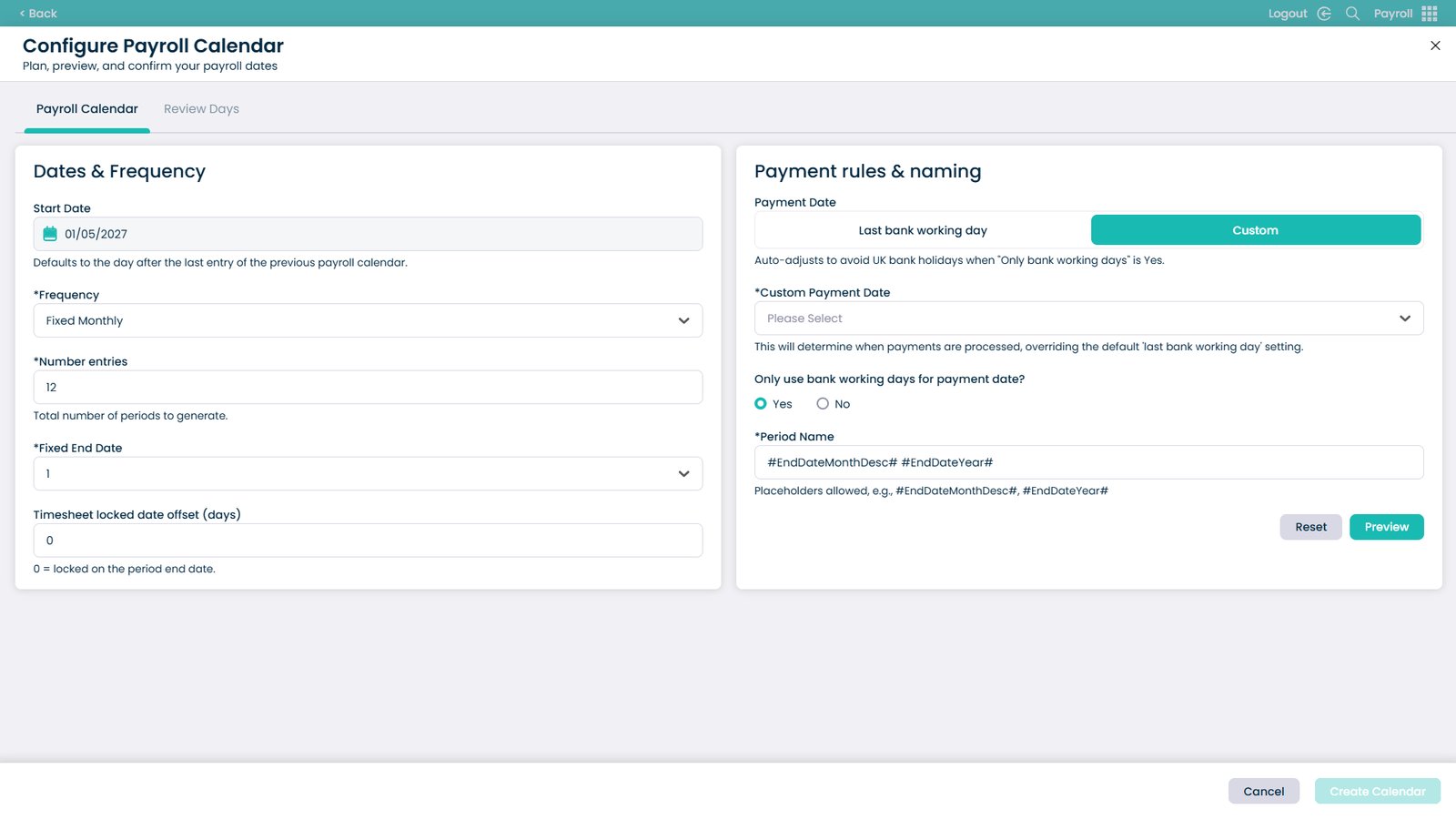Click the Preview button
The height and width of the screenshot is (819, 1456).
click(x=1386, y=527)
